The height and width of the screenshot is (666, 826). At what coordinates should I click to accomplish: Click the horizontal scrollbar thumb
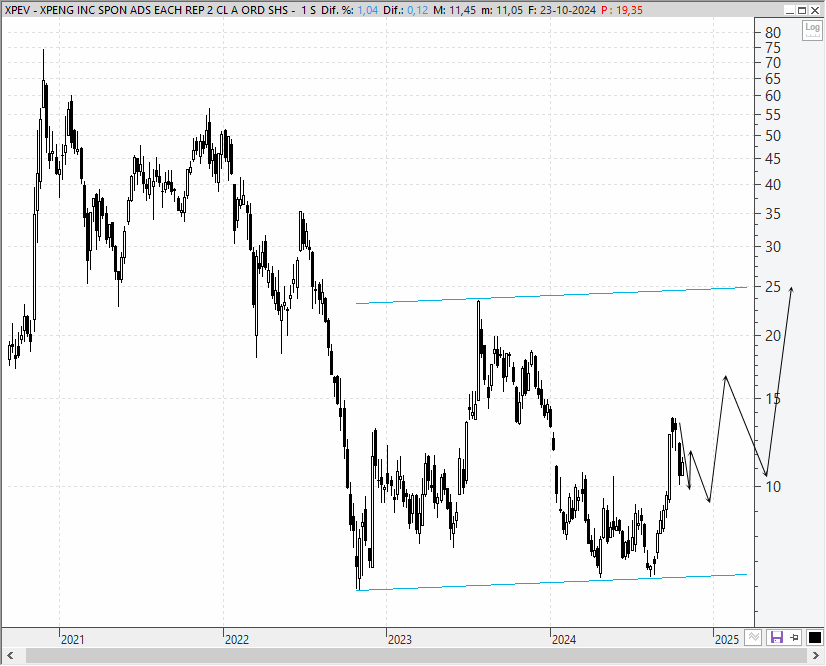pyautogui.click(x=416, y=656)
